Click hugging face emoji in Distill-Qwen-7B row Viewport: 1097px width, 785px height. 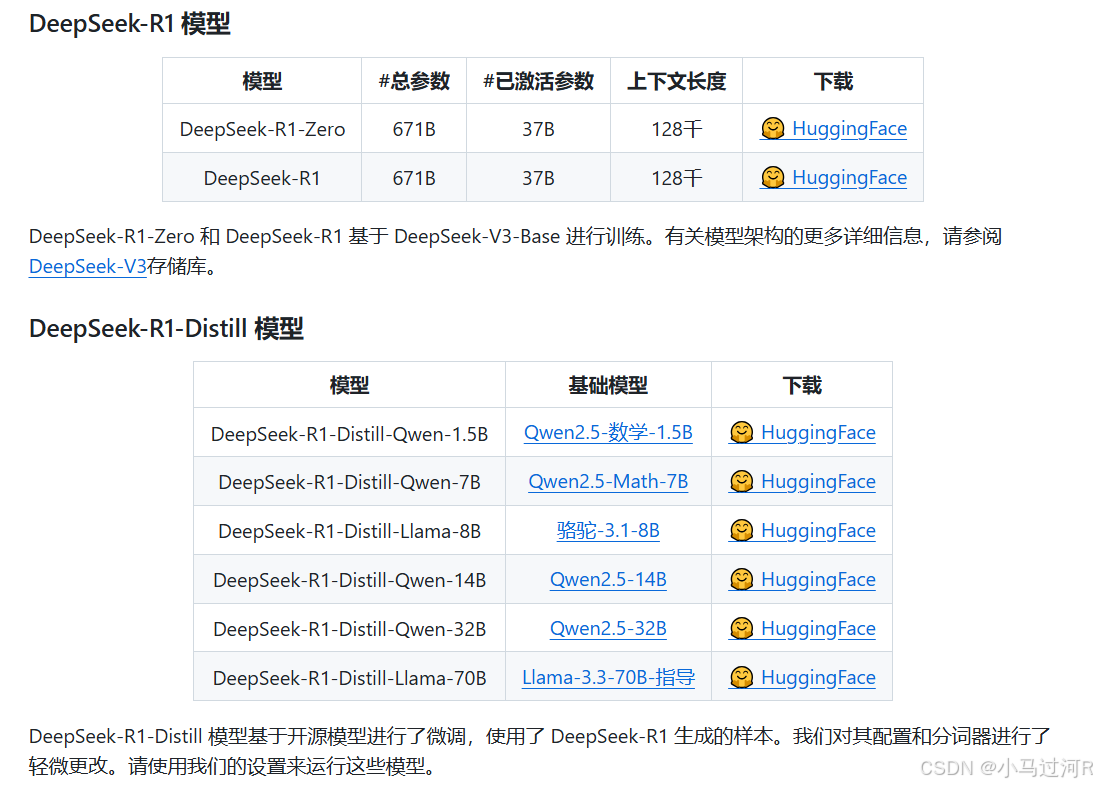[742, 481]
